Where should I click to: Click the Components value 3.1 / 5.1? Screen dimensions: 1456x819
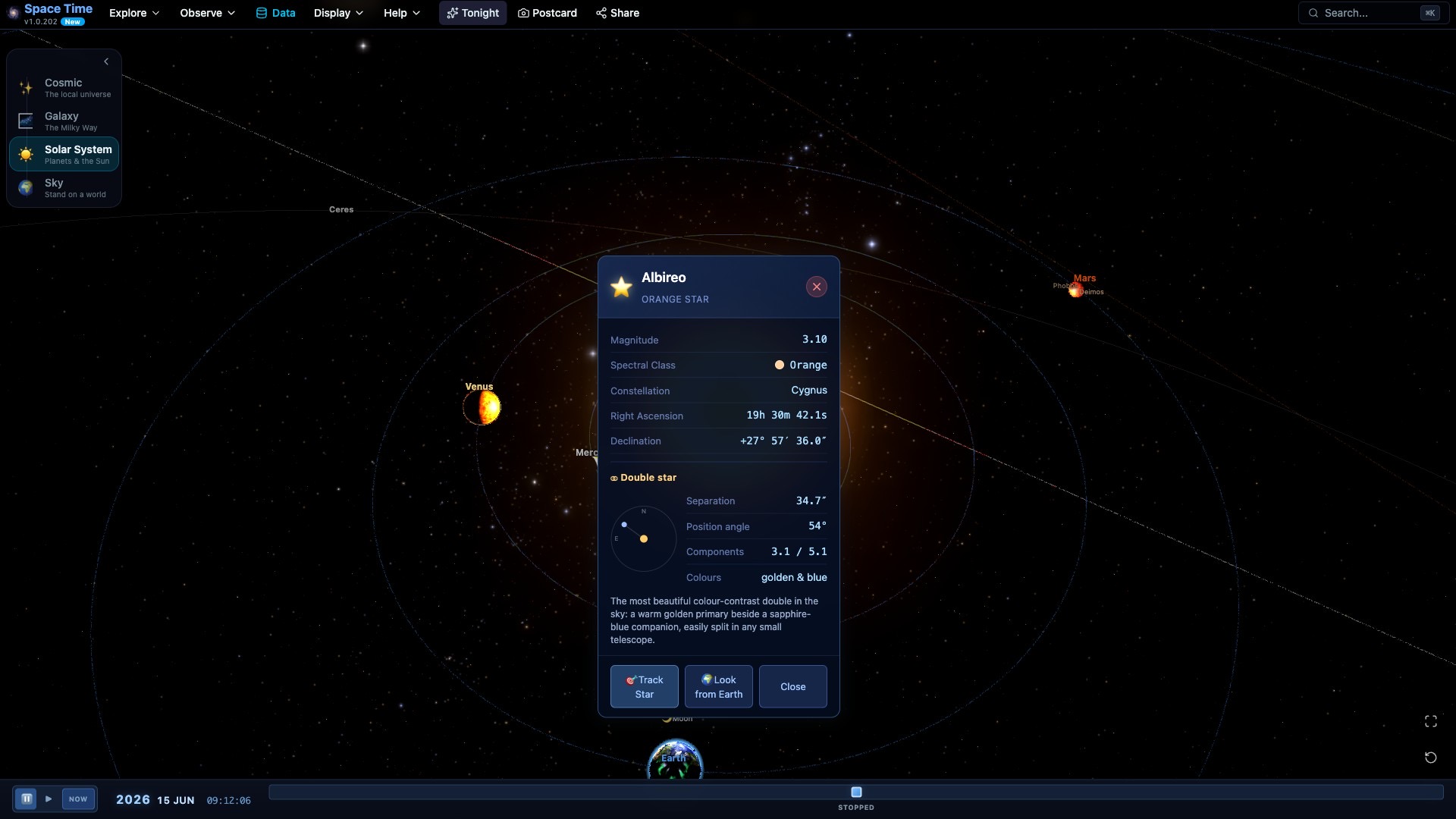click(799, 551)
